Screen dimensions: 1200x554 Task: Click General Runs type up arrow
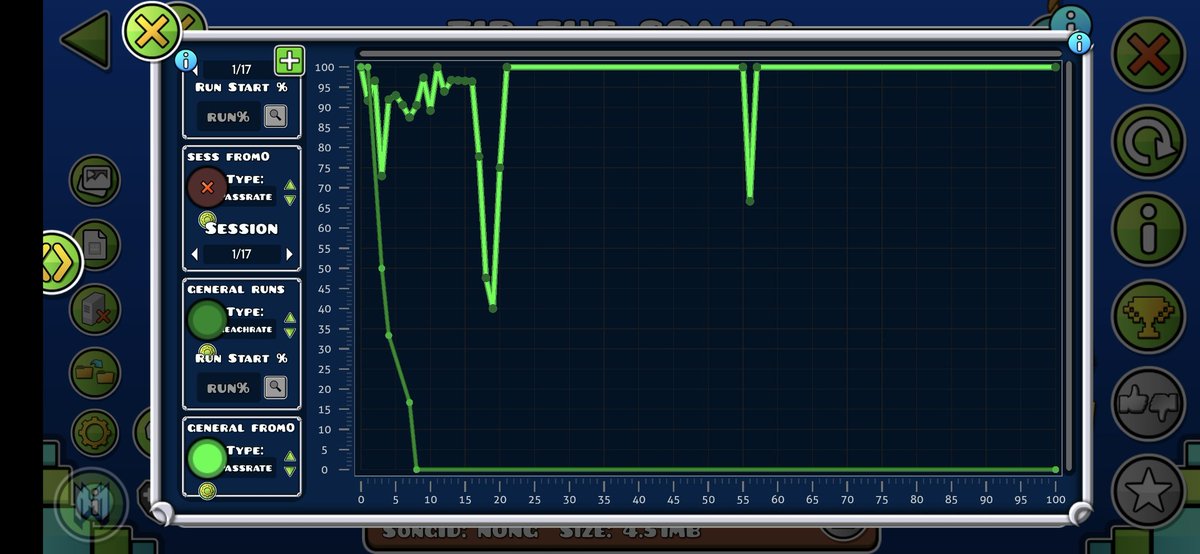(x=290, y=318)
